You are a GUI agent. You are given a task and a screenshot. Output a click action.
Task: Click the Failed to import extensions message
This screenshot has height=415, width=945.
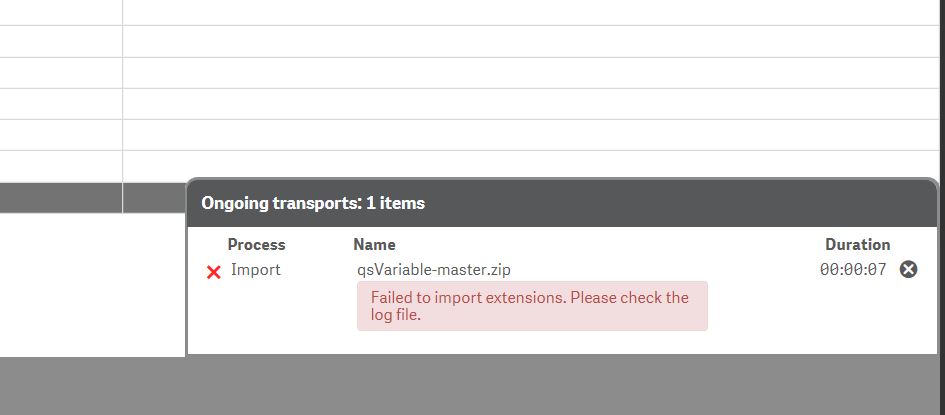tap(531, 306)
